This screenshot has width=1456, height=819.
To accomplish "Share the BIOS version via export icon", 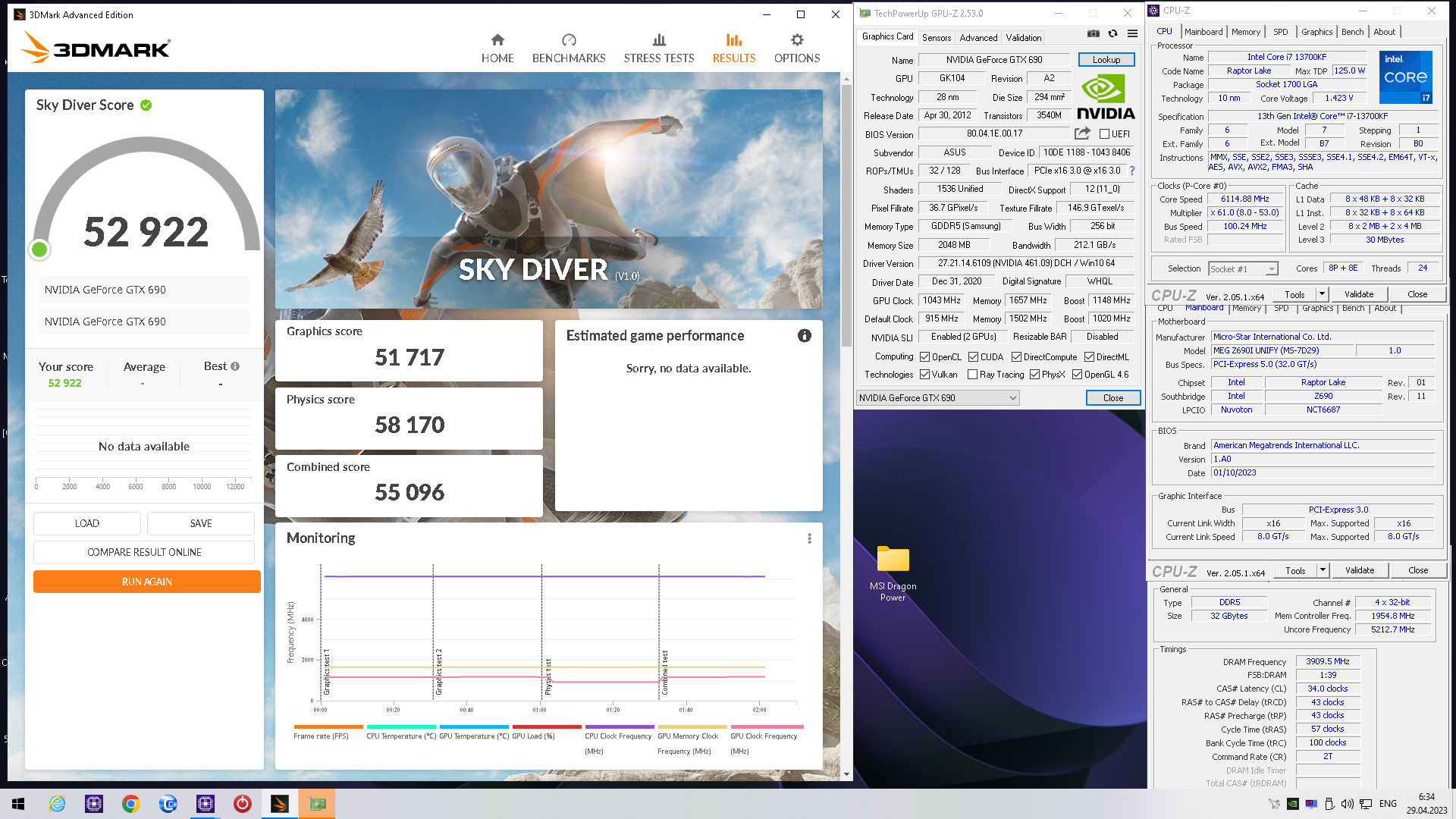I will click(x=1082, y=133).
